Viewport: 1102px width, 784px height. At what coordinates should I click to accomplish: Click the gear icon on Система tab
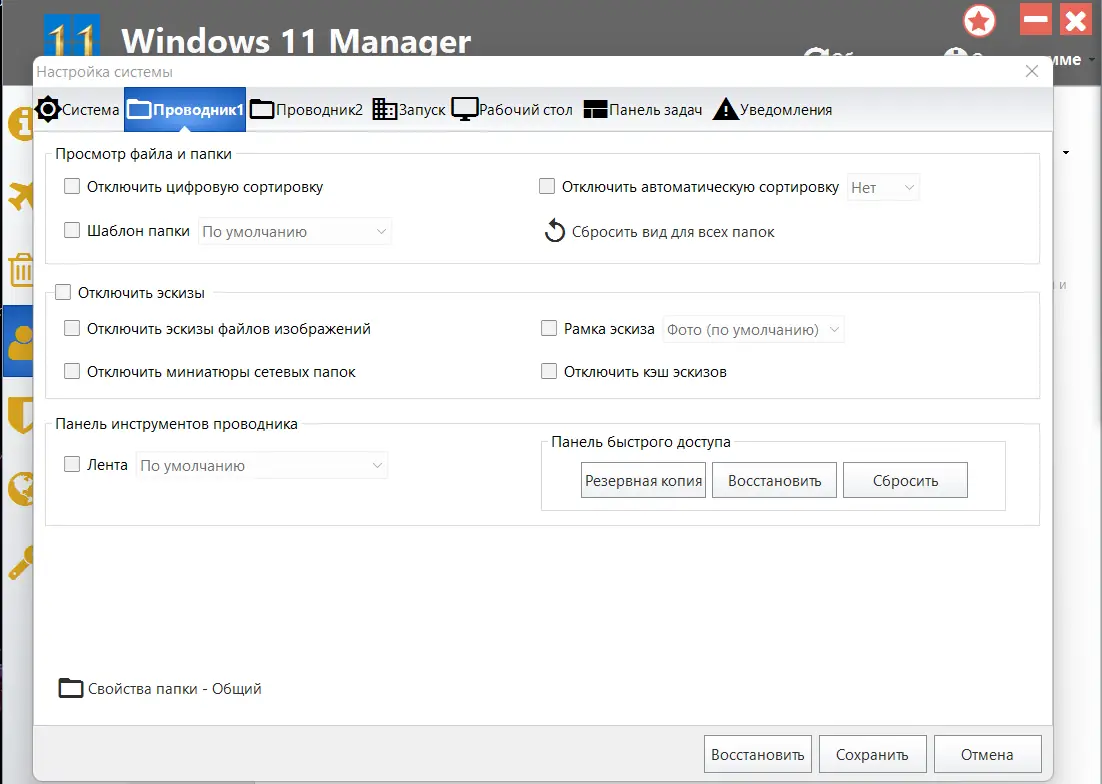(x=48, y=110)
